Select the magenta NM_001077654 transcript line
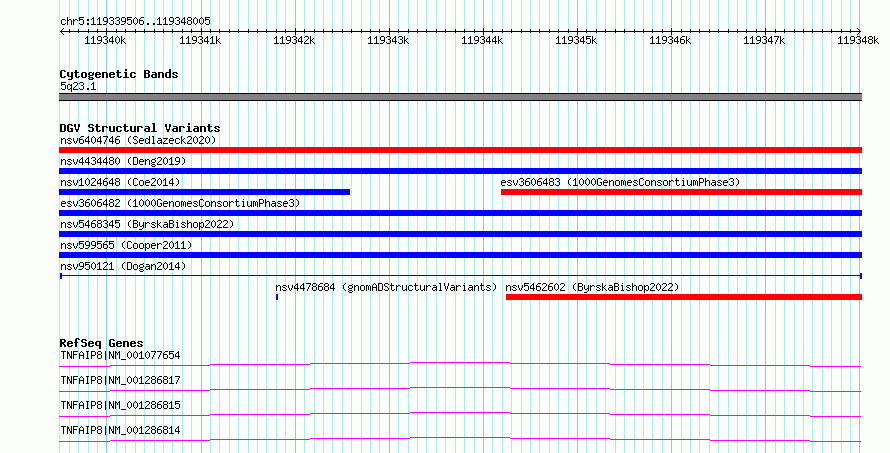This screenshot has height=453, width=890. (460, 364)
